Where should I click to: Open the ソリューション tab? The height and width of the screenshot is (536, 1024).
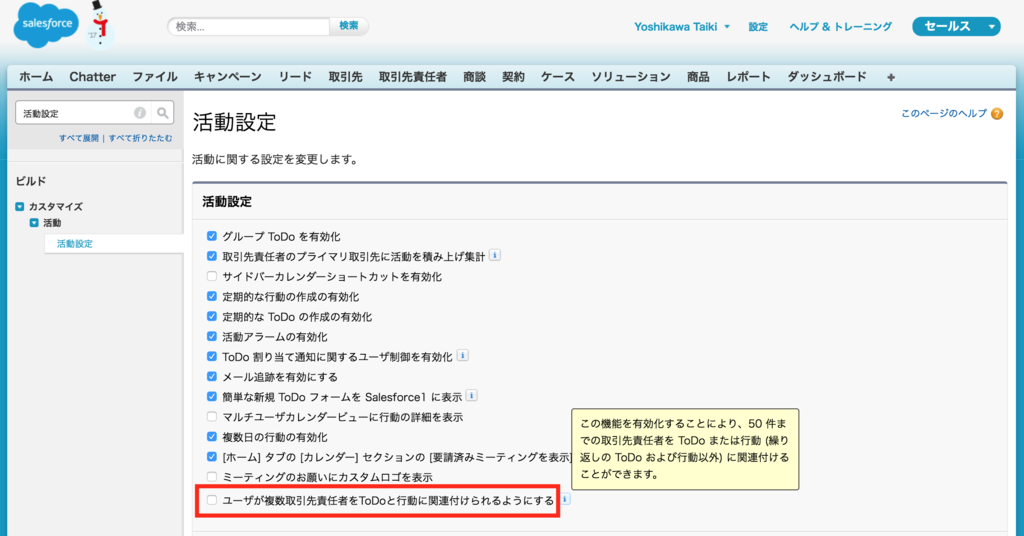(631, 77)
